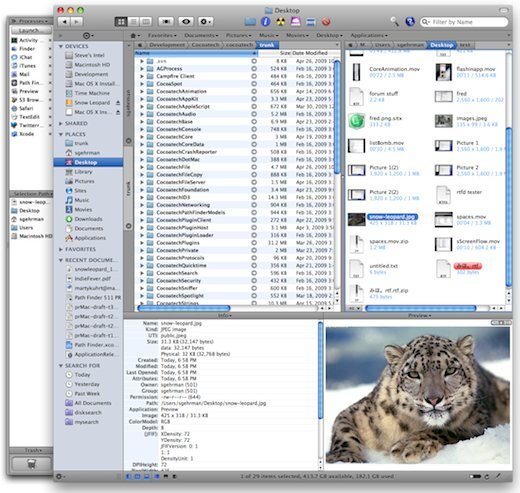Click left pane horizontal scrollbar
520x493 pixels.
(x=184, y=308)
